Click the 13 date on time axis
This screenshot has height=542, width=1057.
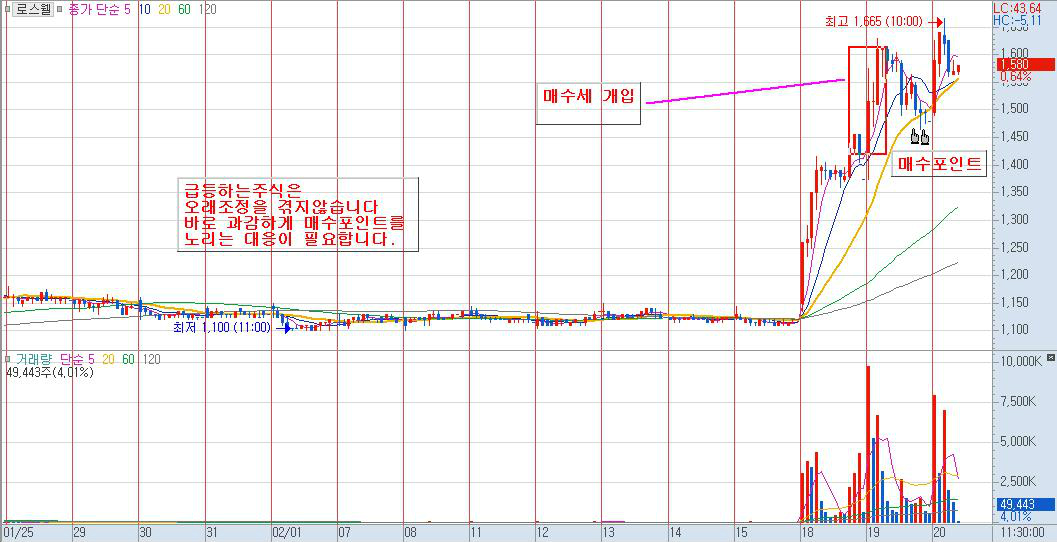click(x=609, y=533)
